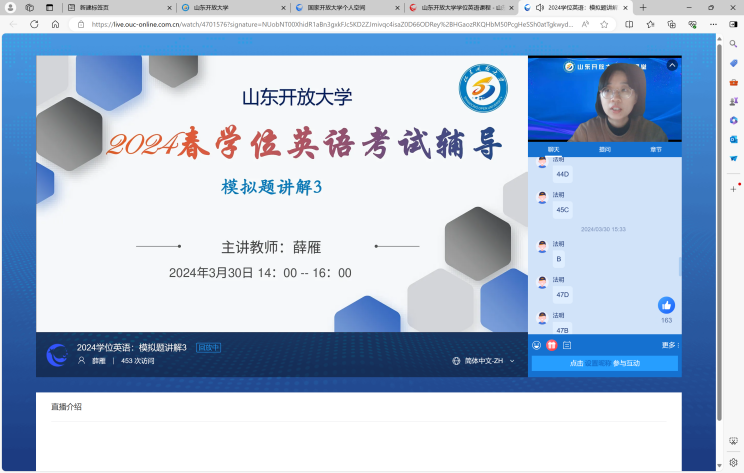Open a new browser tab
Screen dimensions: 744x473
(644, 7)
